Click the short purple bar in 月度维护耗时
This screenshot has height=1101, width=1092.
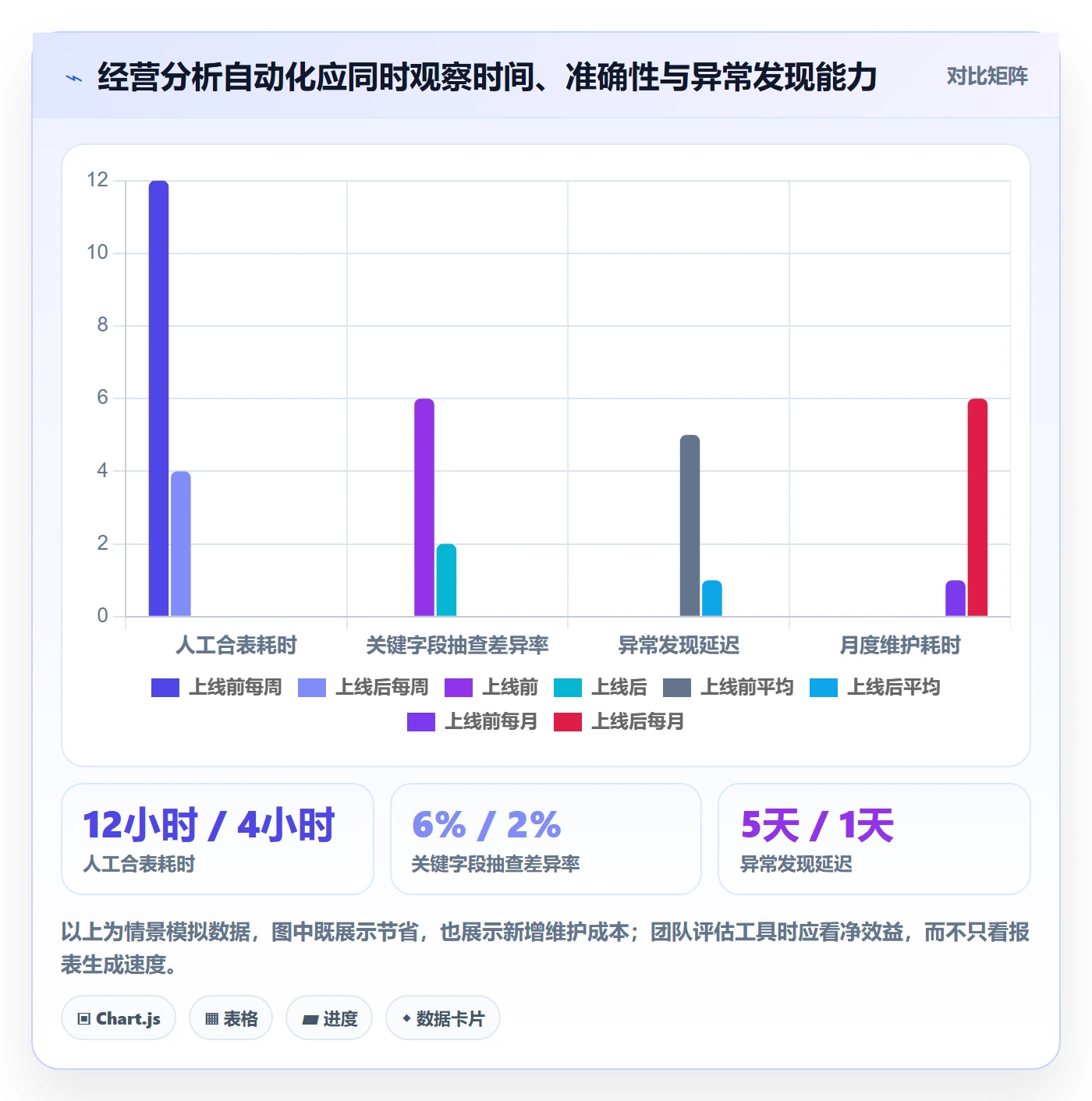tap(955, 598)
